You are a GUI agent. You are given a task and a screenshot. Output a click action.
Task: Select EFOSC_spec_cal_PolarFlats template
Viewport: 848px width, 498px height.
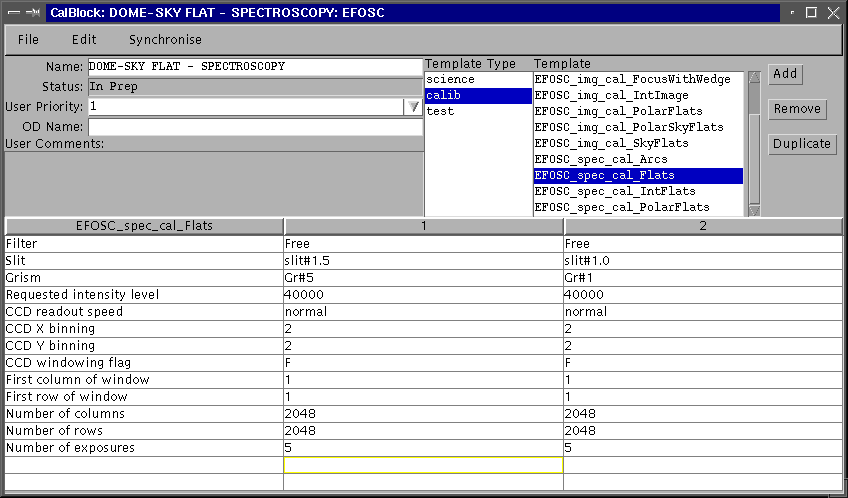click(x=638, y=207)
